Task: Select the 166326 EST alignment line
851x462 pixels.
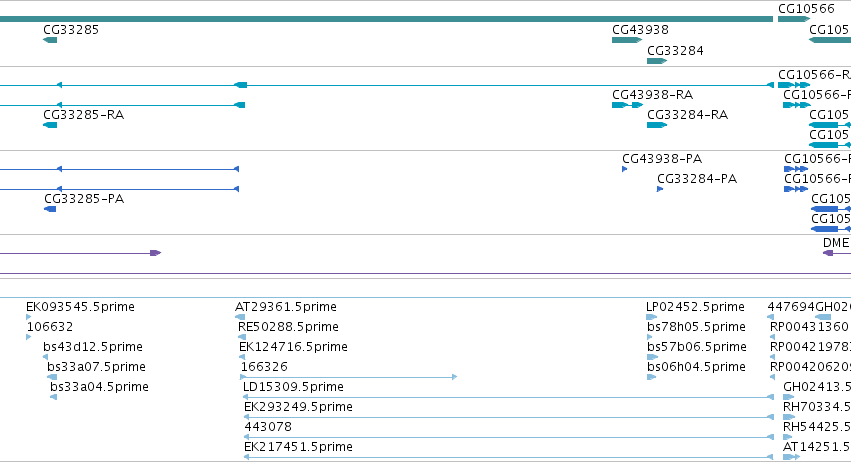Action: click(348, 377)
